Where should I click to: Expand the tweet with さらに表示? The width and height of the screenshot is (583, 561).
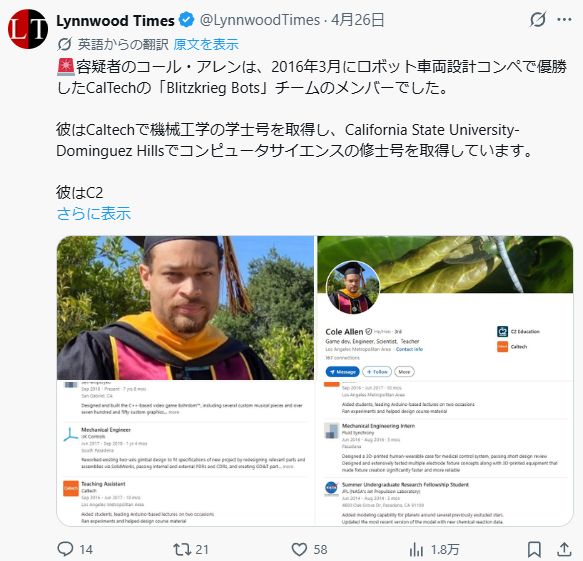[94, 214]
